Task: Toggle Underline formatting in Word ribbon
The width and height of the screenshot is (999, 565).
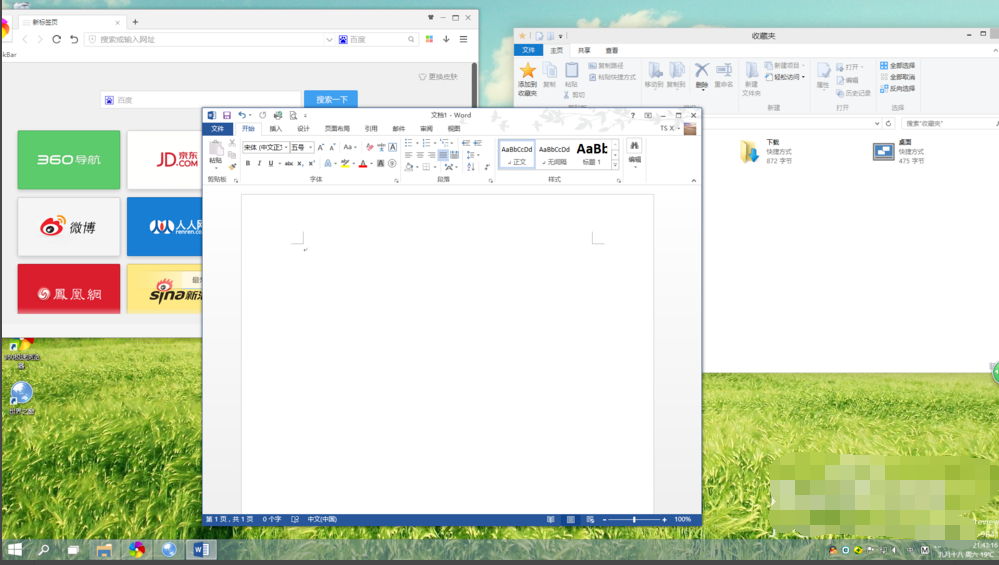Action: pyautogui.click(x=270, y=163)
